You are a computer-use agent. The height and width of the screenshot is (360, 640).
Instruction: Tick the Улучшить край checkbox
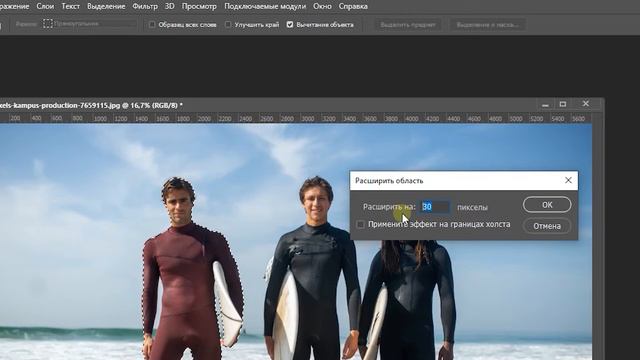[x=228, y=24]
